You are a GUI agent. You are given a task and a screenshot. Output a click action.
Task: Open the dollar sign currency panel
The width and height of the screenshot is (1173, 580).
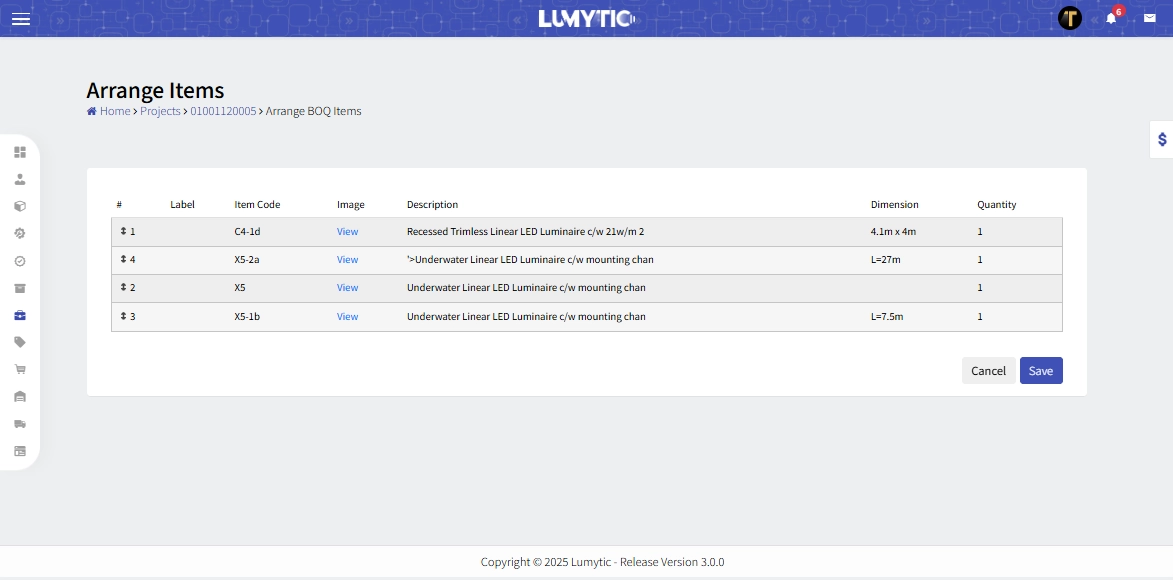pos(1162,139)
